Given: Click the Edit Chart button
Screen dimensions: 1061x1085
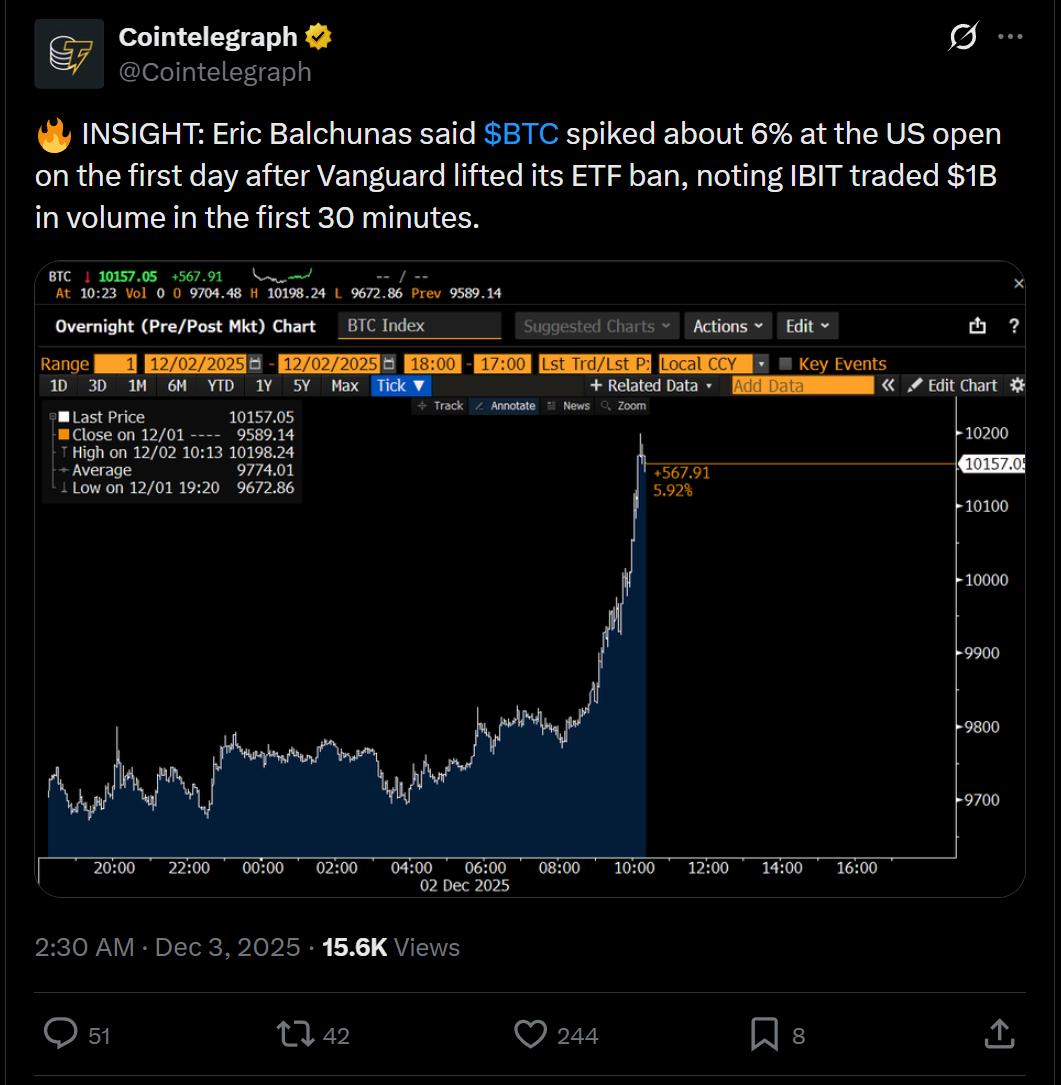Looking at the screenshot, I should (952, 385).
